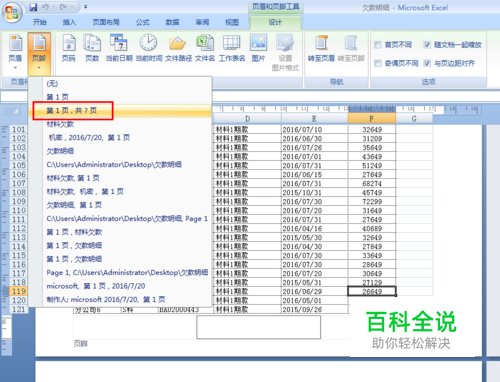500x382 pixels.
Task: Switch to 审阅 ribbon tab
Action: [202, 22]
